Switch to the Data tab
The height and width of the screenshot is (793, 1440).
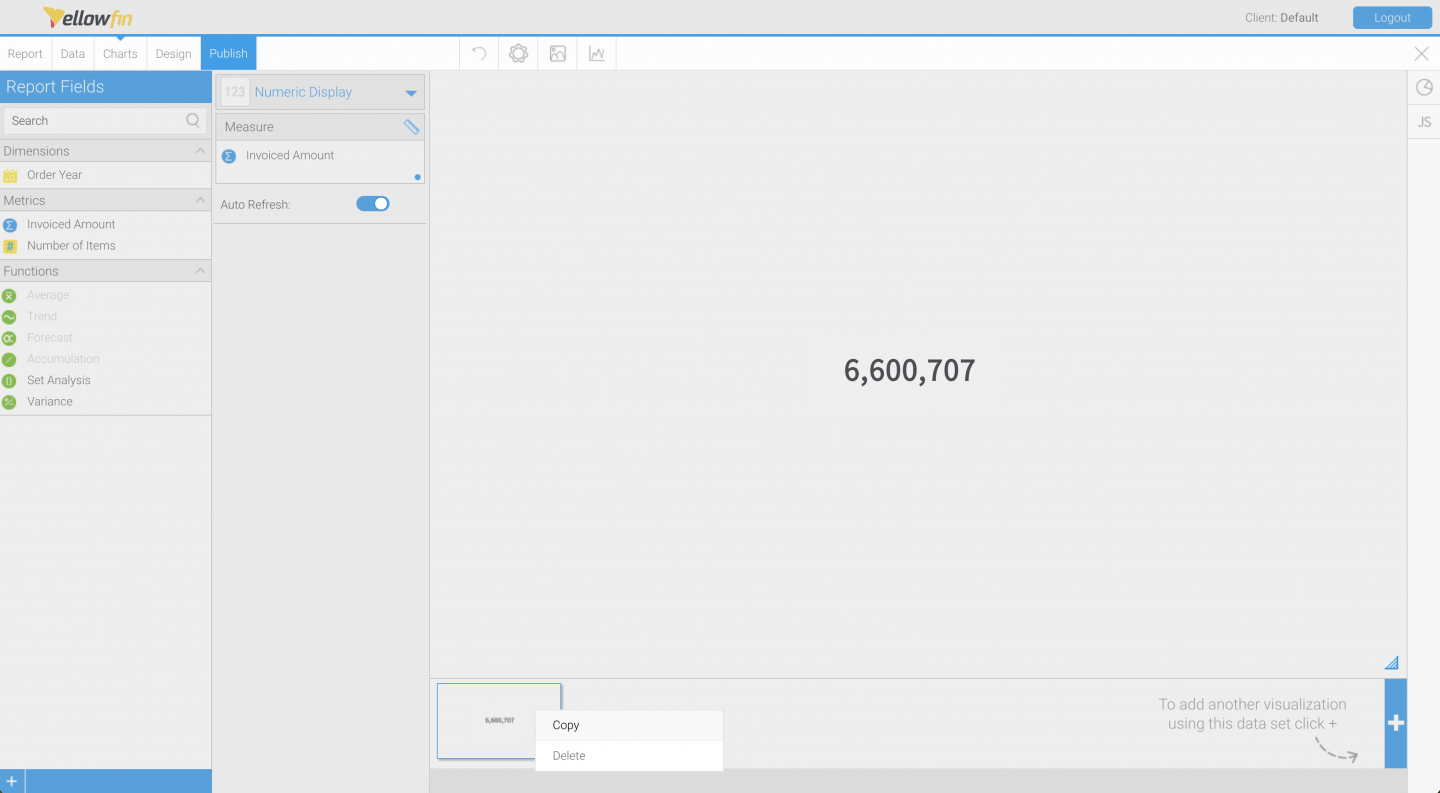(x=71, y=53)
